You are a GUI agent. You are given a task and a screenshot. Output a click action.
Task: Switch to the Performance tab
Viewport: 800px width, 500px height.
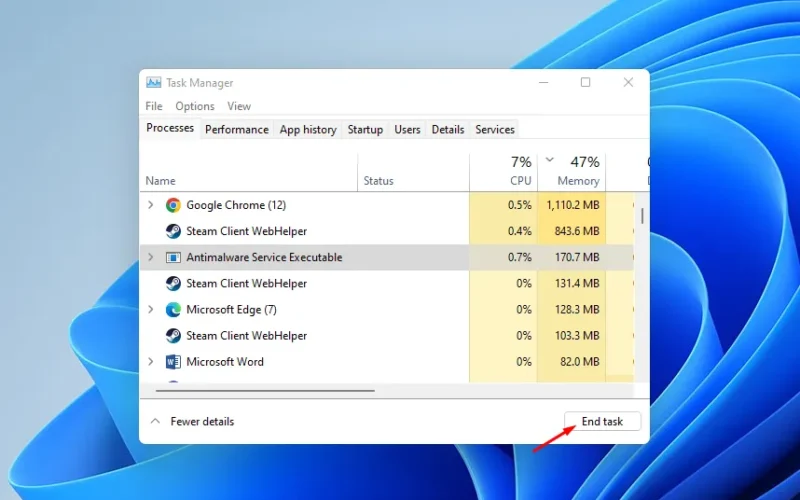[237, 130]
